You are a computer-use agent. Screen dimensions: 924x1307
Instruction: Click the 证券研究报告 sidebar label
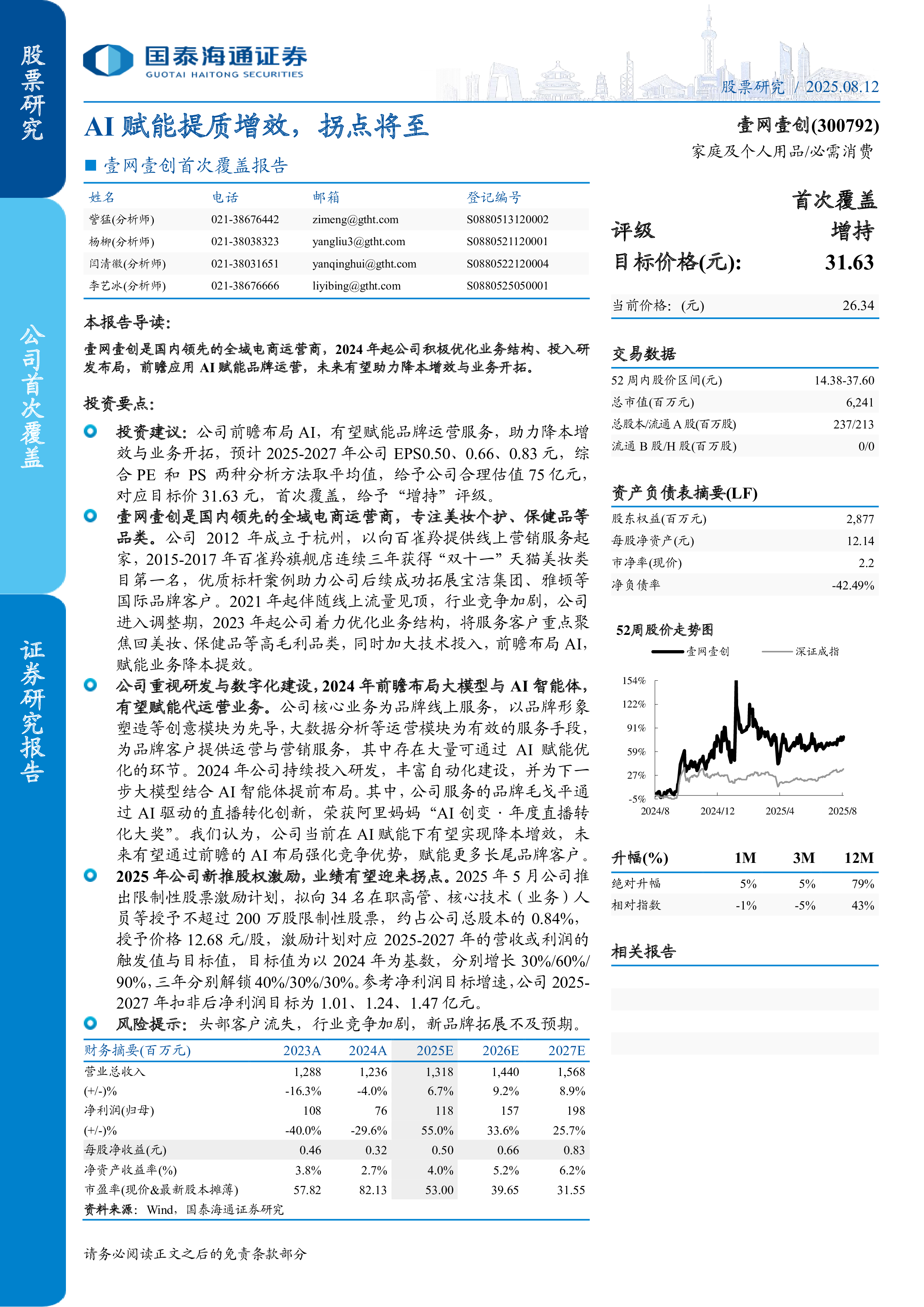[x=32, y=711]
